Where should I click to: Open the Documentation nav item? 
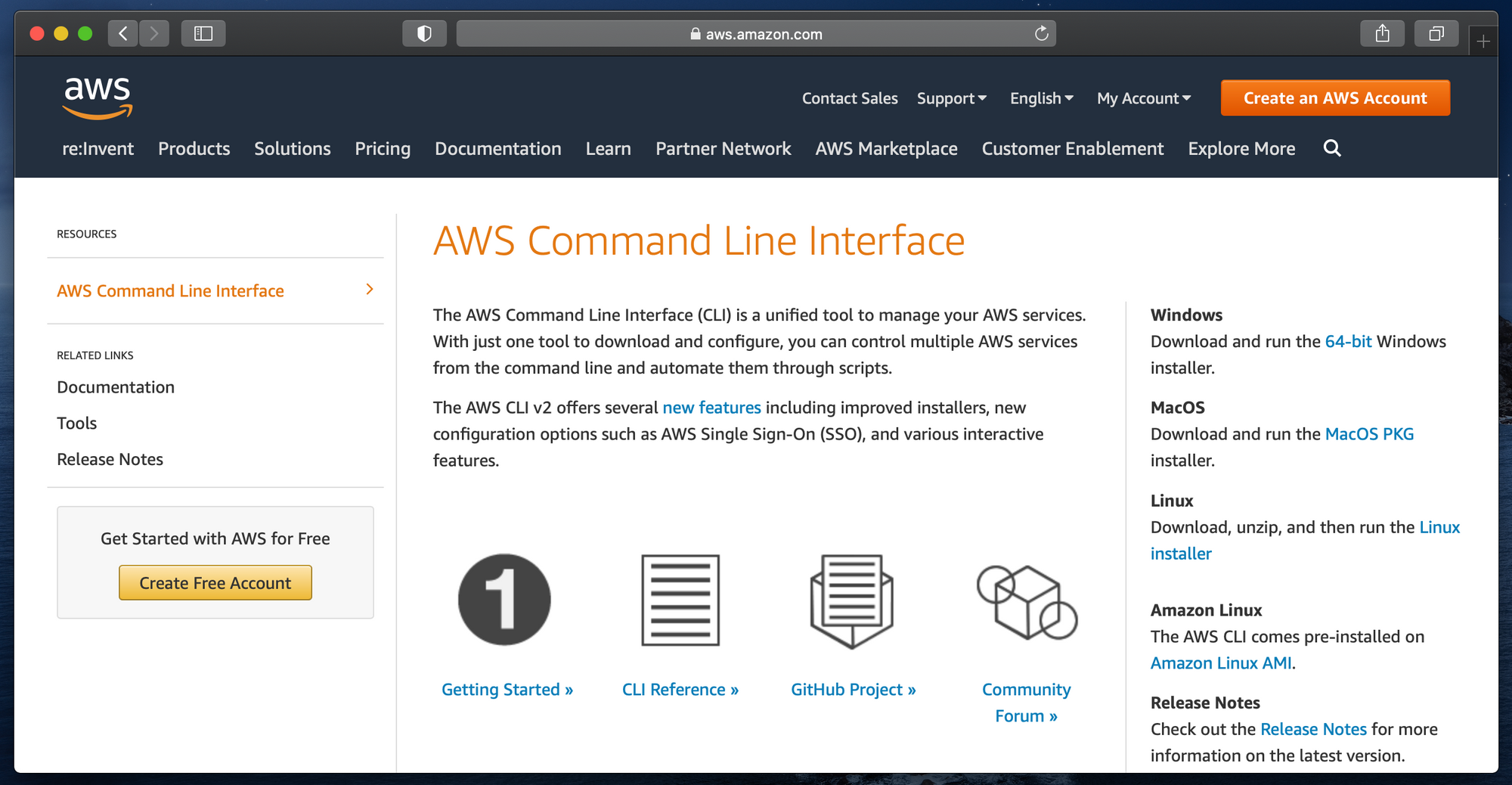pyautogui.click(x=498, y=148)
